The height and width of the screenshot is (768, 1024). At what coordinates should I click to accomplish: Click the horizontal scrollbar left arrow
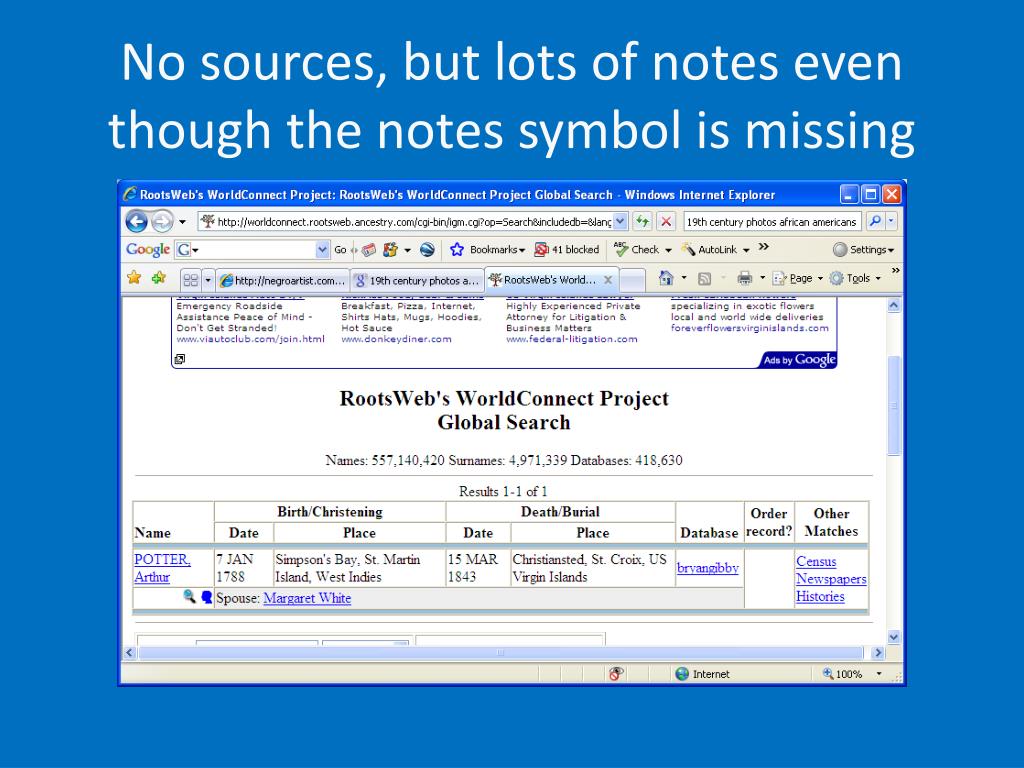[129, 652]
